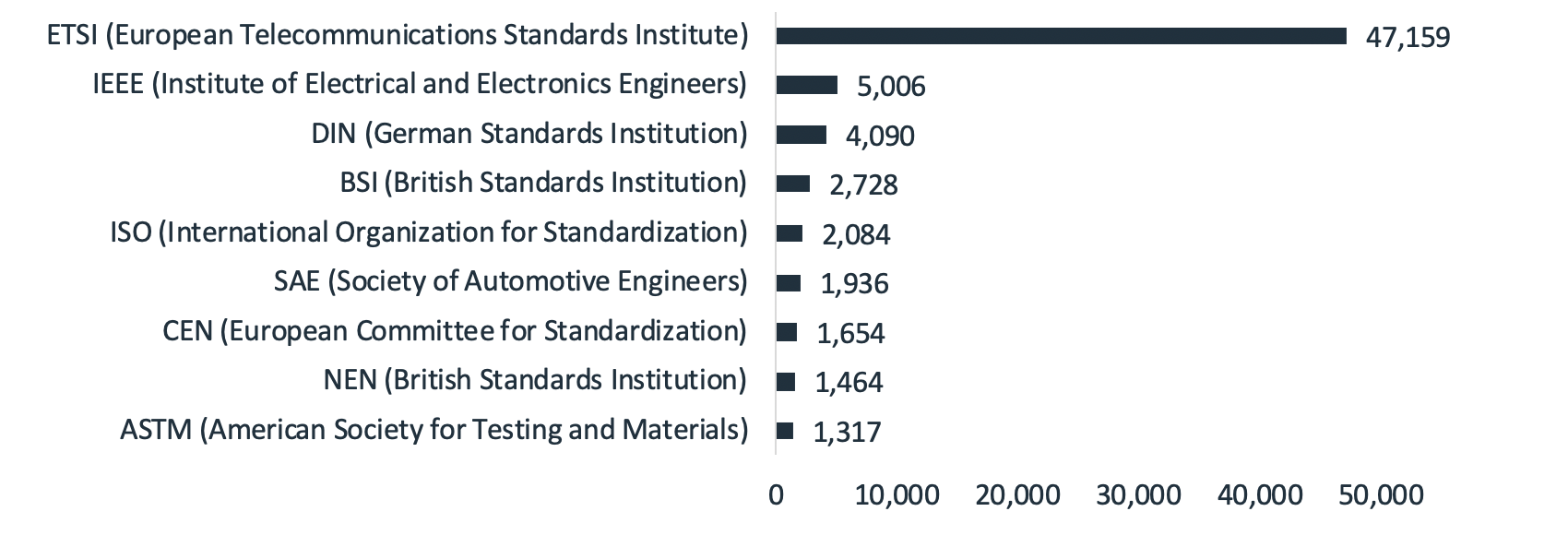This screenshot has height=559, width=1568.
Task: Click the 47,159 data label
Action: point(1408,38)
